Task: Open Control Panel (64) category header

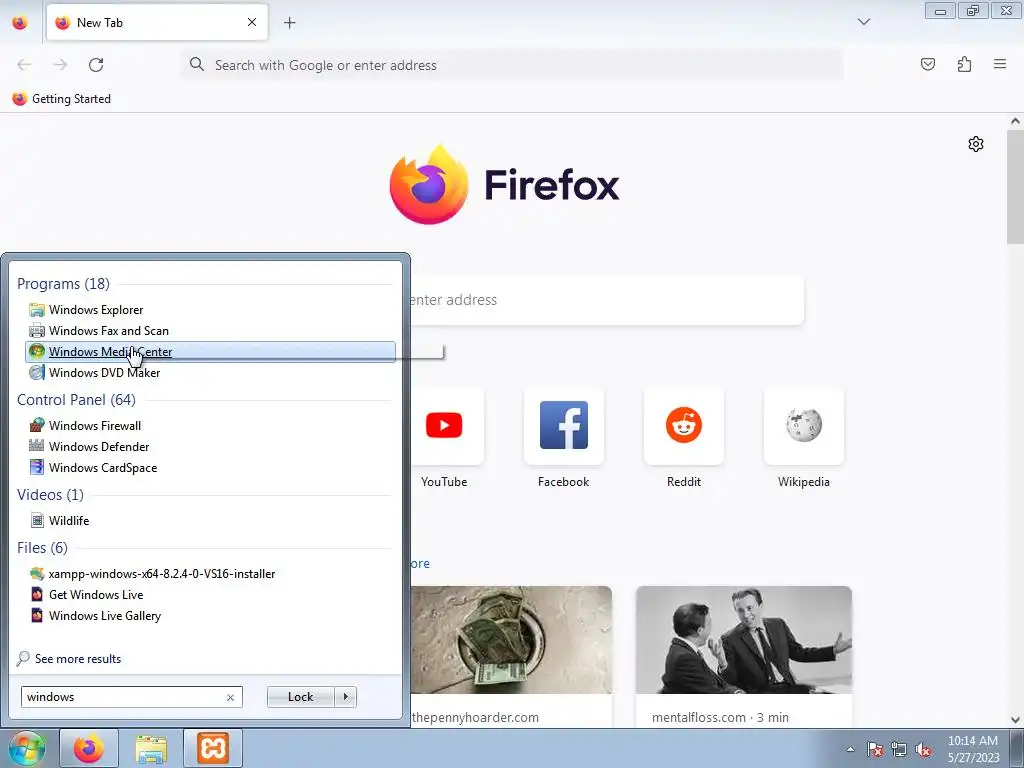Action: point(76,400)
